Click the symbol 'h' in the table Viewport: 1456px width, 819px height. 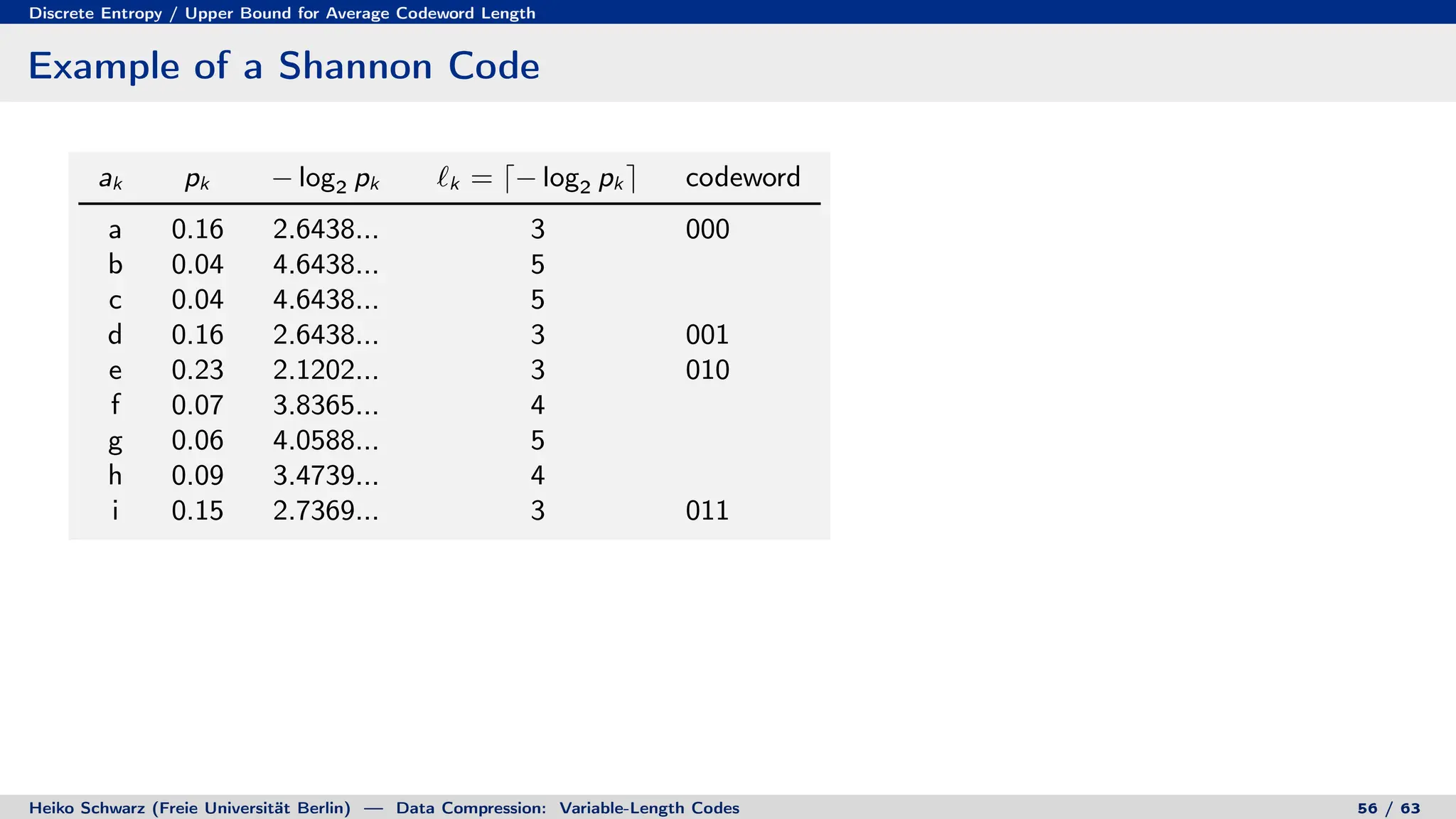pyautogui.click(x=115, y=474)
